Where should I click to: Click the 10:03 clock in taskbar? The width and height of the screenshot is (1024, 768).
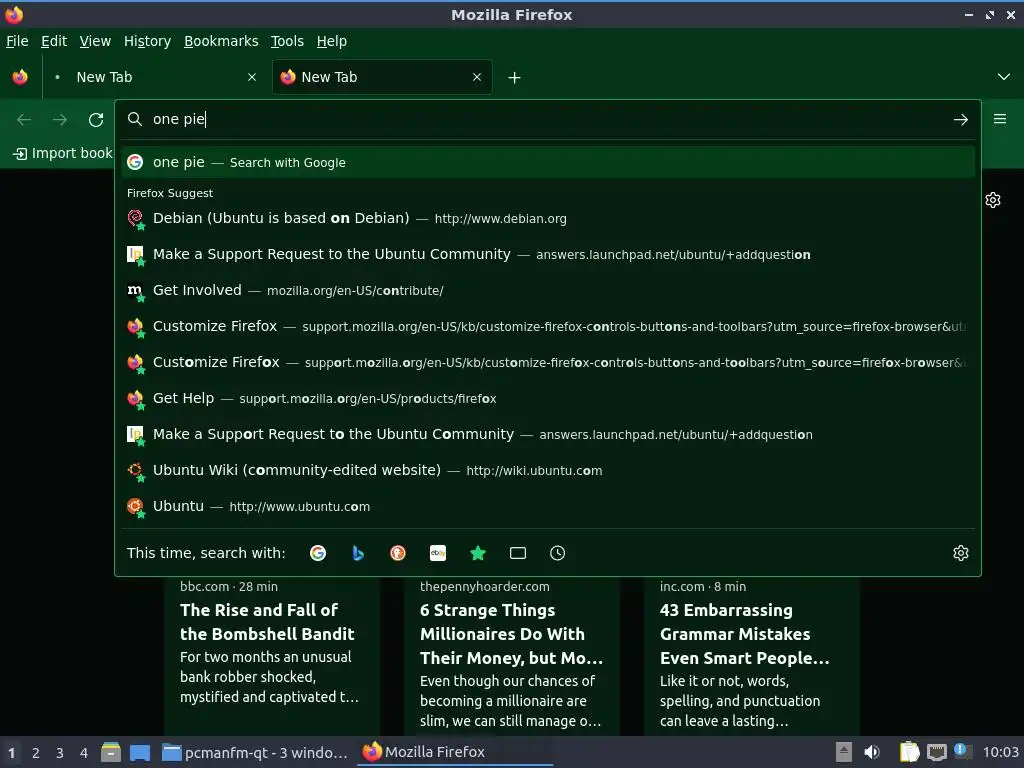[1000, 753]
